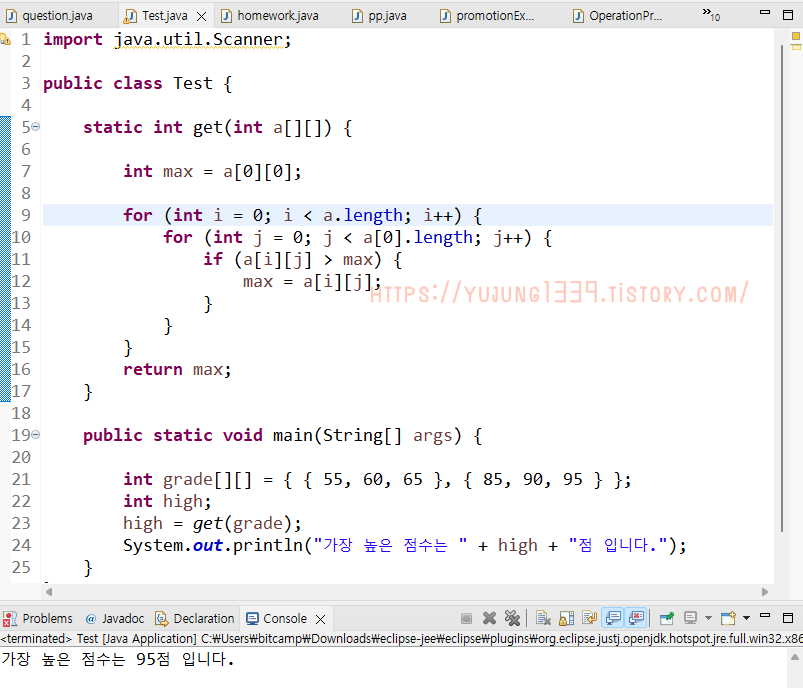Viewport: 803px width, 688px height.
Task: Remove All Terminated Launches via Console toolbar
Action: tap(512, 619)
